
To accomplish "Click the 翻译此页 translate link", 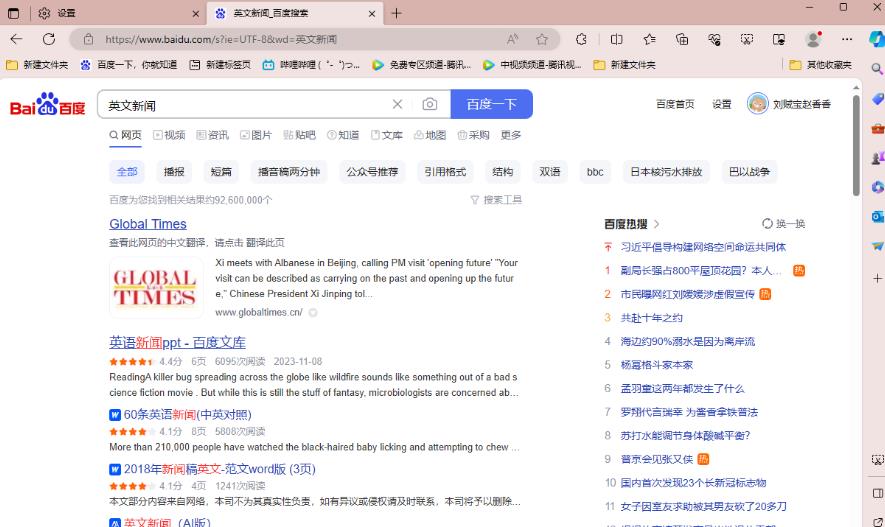I will (x=265, y=243).
